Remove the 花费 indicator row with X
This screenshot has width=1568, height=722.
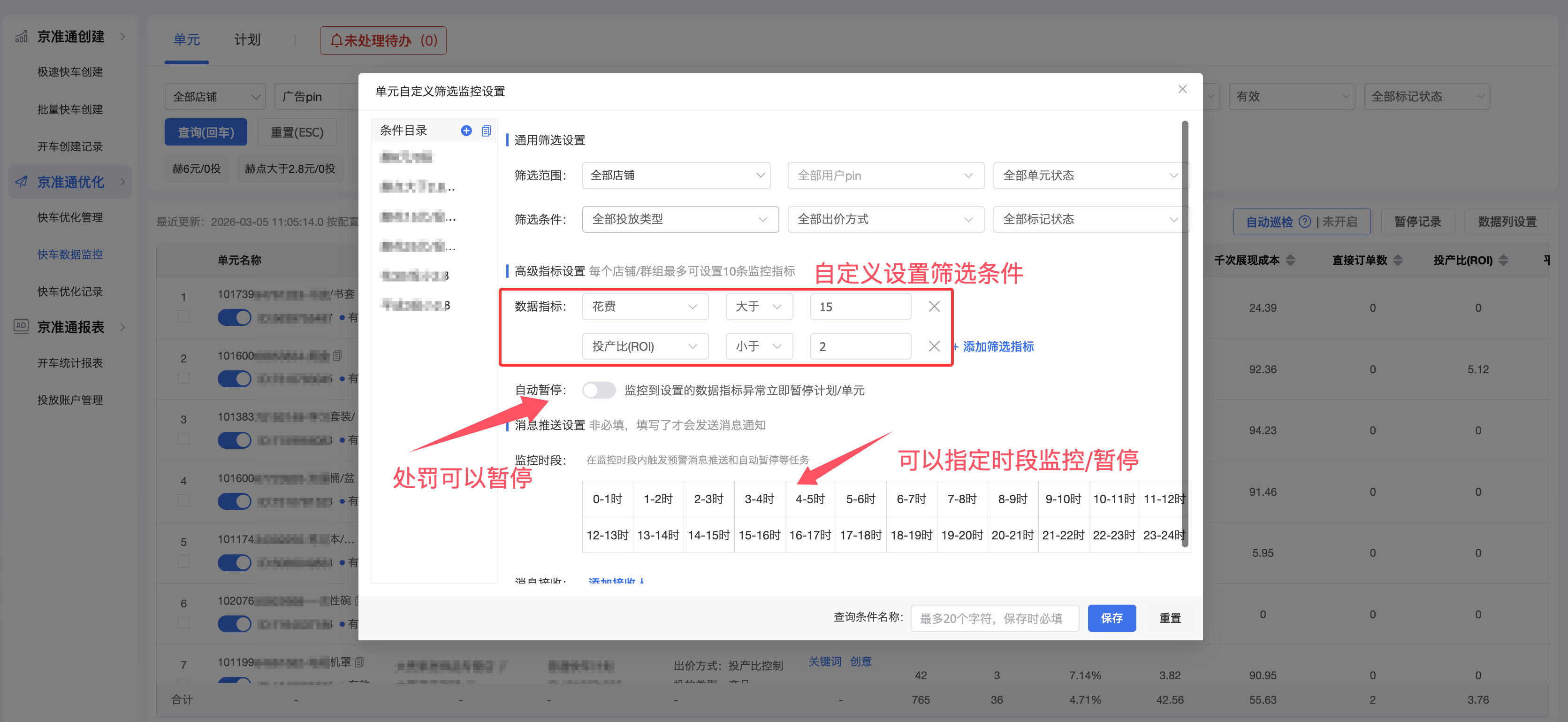pos(934,307)
